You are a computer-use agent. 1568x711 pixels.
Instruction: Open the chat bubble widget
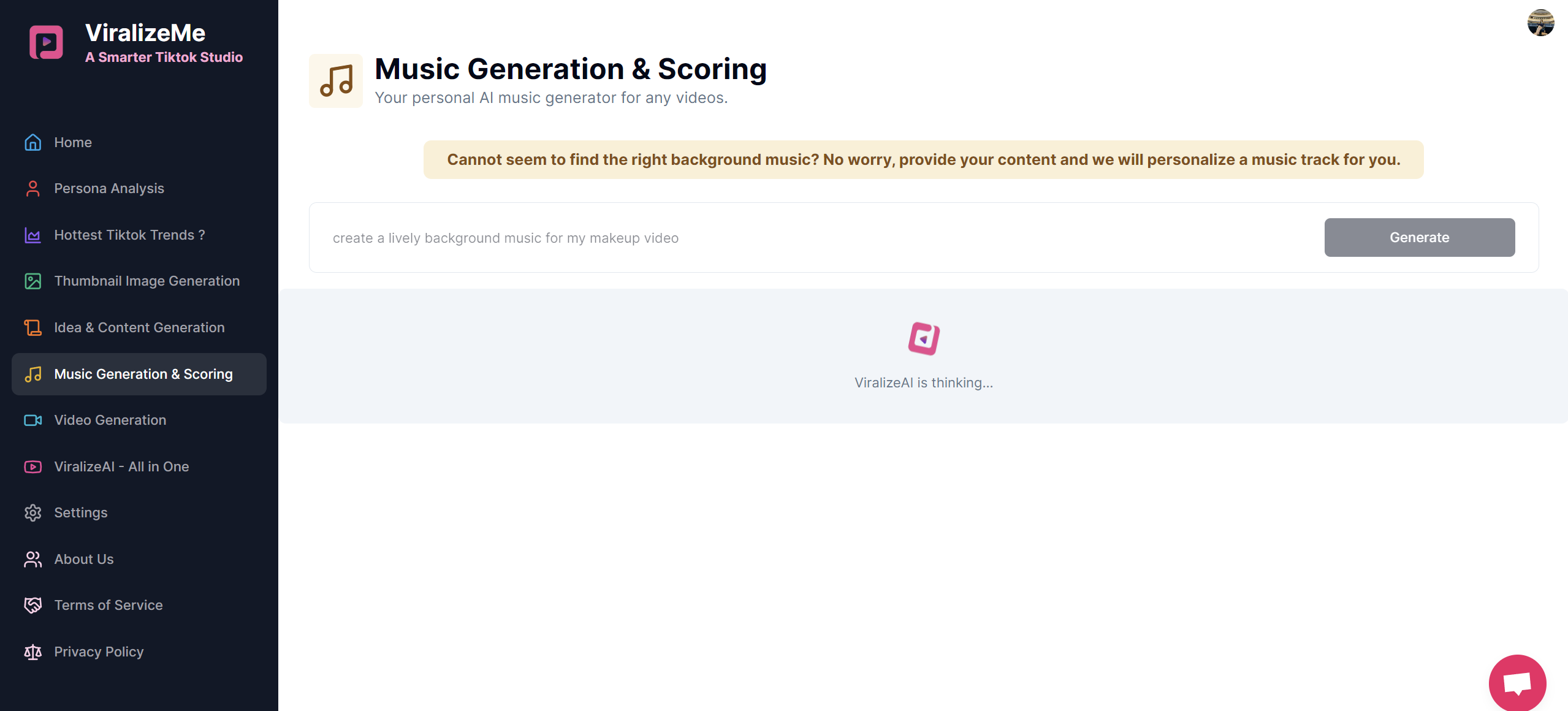point(1517,683)
